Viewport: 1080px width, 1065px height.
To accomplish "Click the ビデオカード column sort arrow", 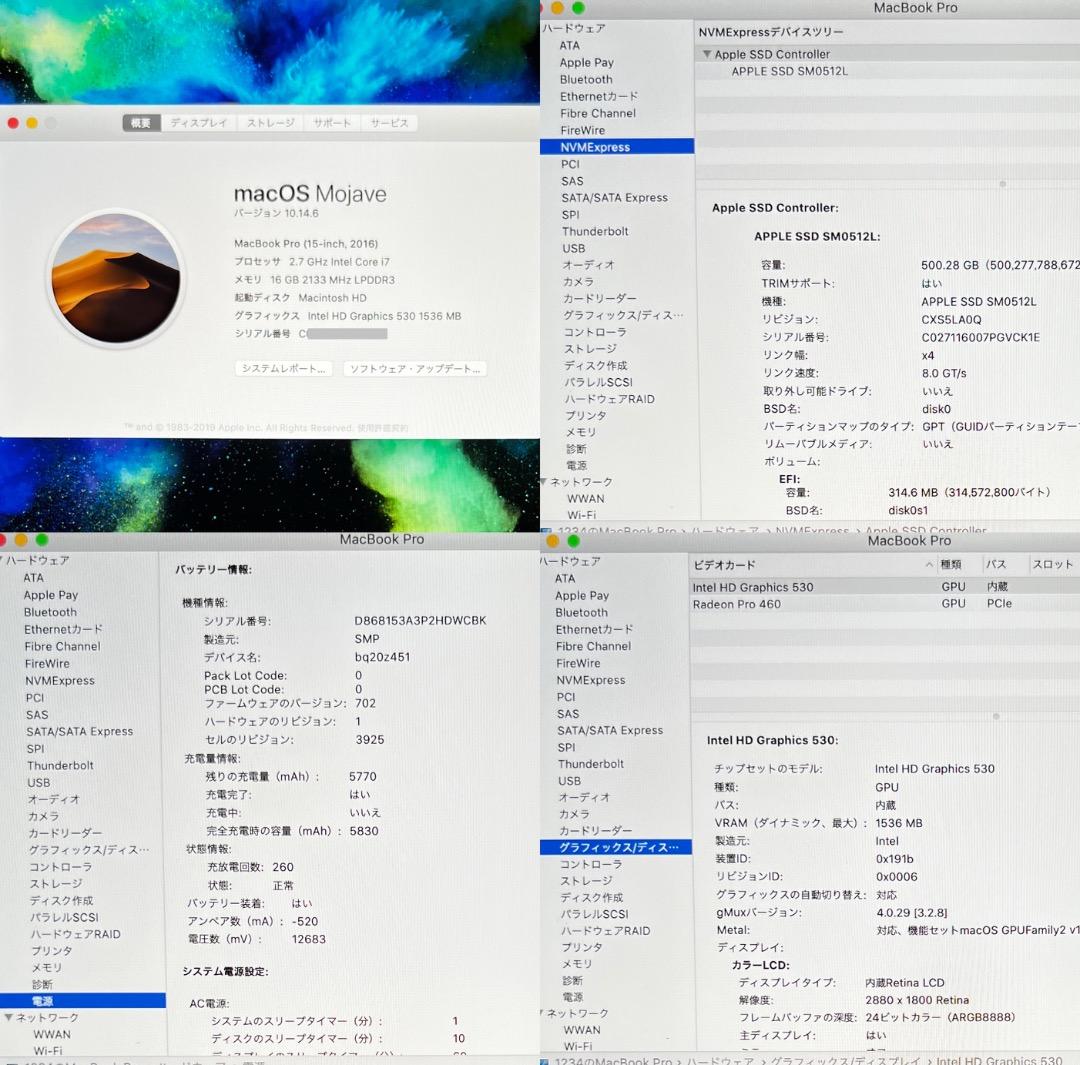I will [929, 565].
